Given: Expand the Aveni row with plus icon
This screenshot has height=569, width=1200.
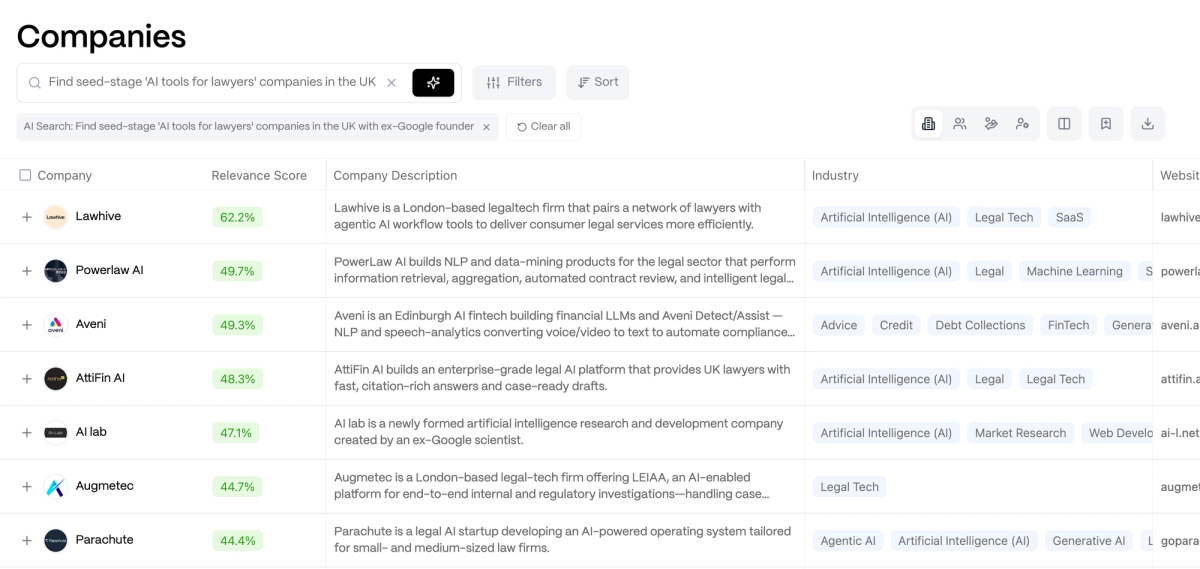Looking at the screenshot, I should tap(27, 325).
